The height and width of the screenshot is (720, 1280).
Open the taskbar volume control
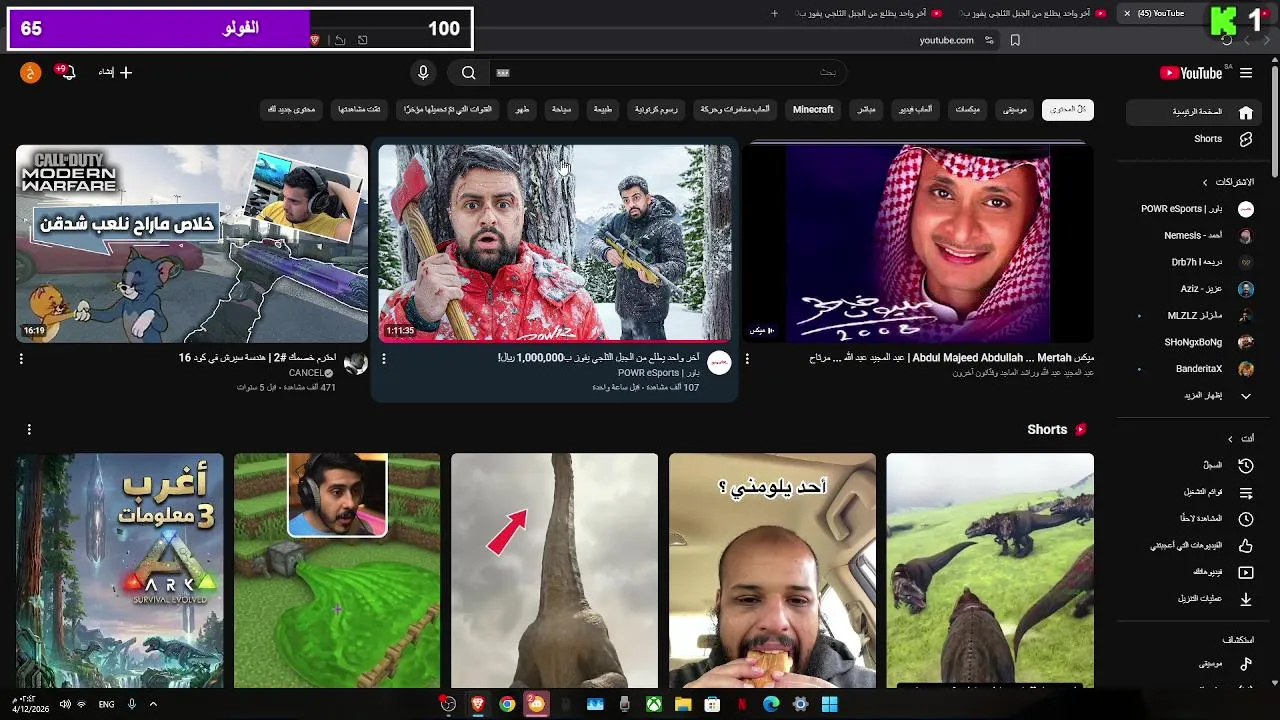click(65, 705)
